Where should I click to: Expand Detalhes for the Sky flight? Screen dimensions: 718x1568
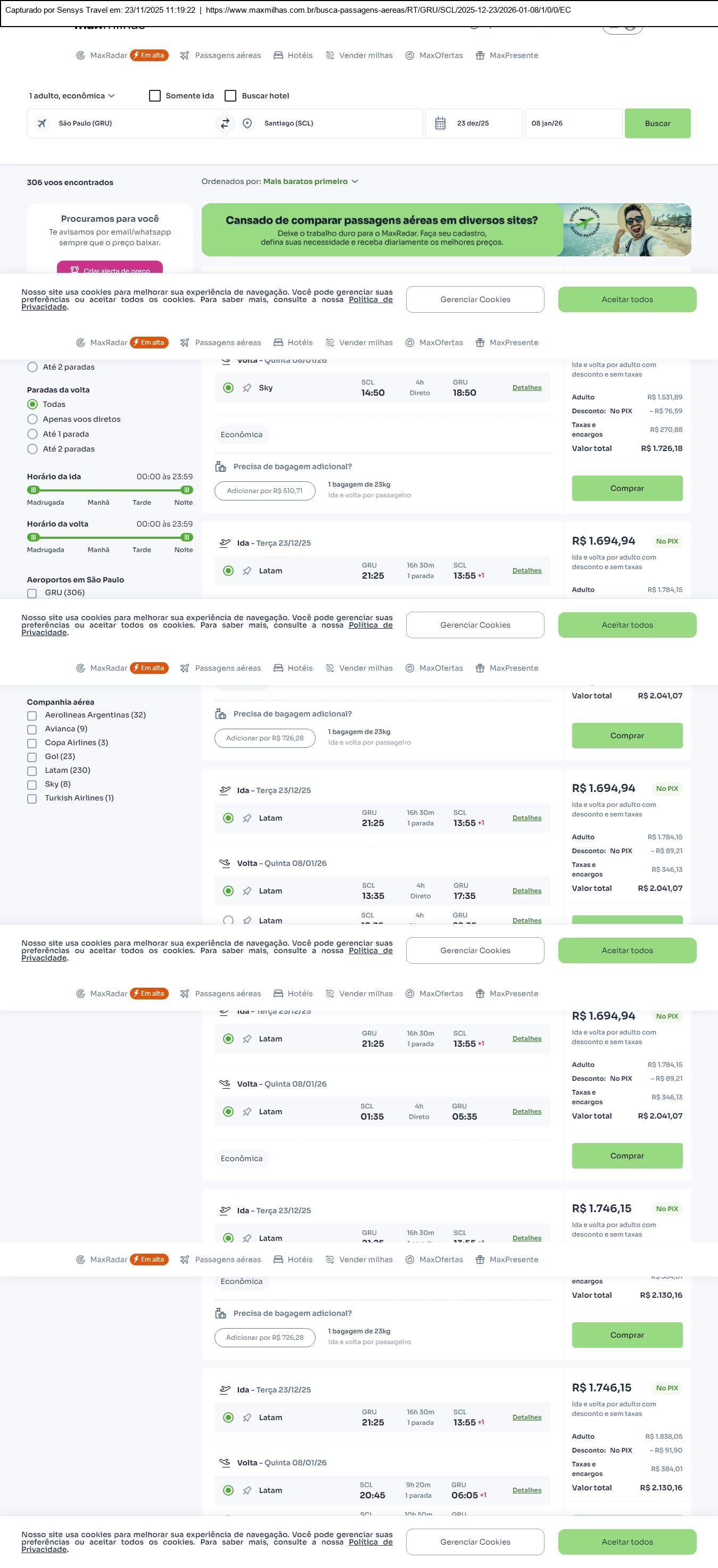pos(526,388)
